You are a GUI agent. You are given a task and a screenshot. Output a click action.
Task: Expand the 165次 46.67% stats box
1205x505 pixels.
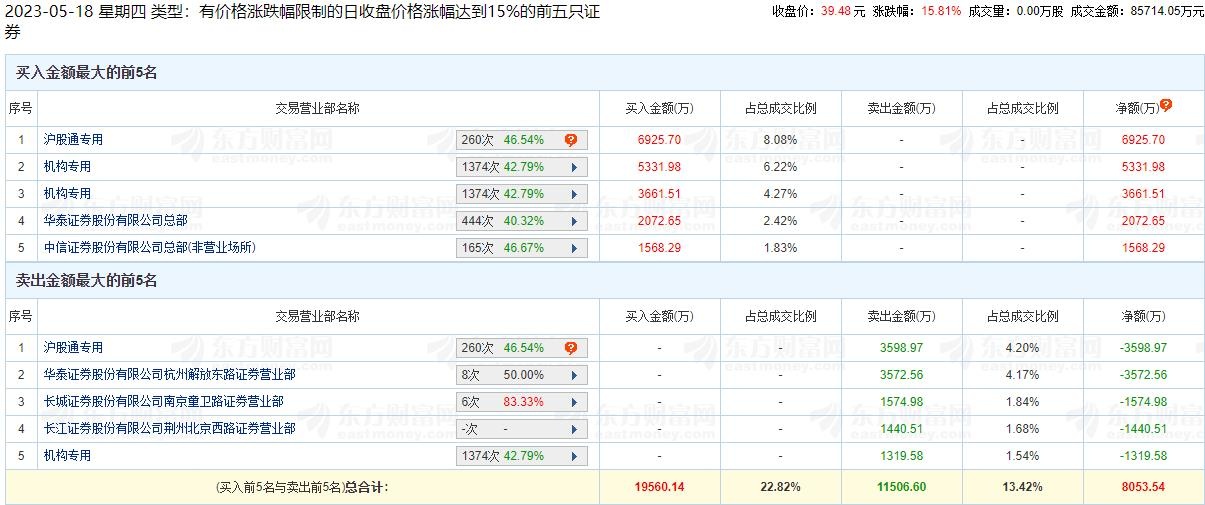(x=521, y=248)
